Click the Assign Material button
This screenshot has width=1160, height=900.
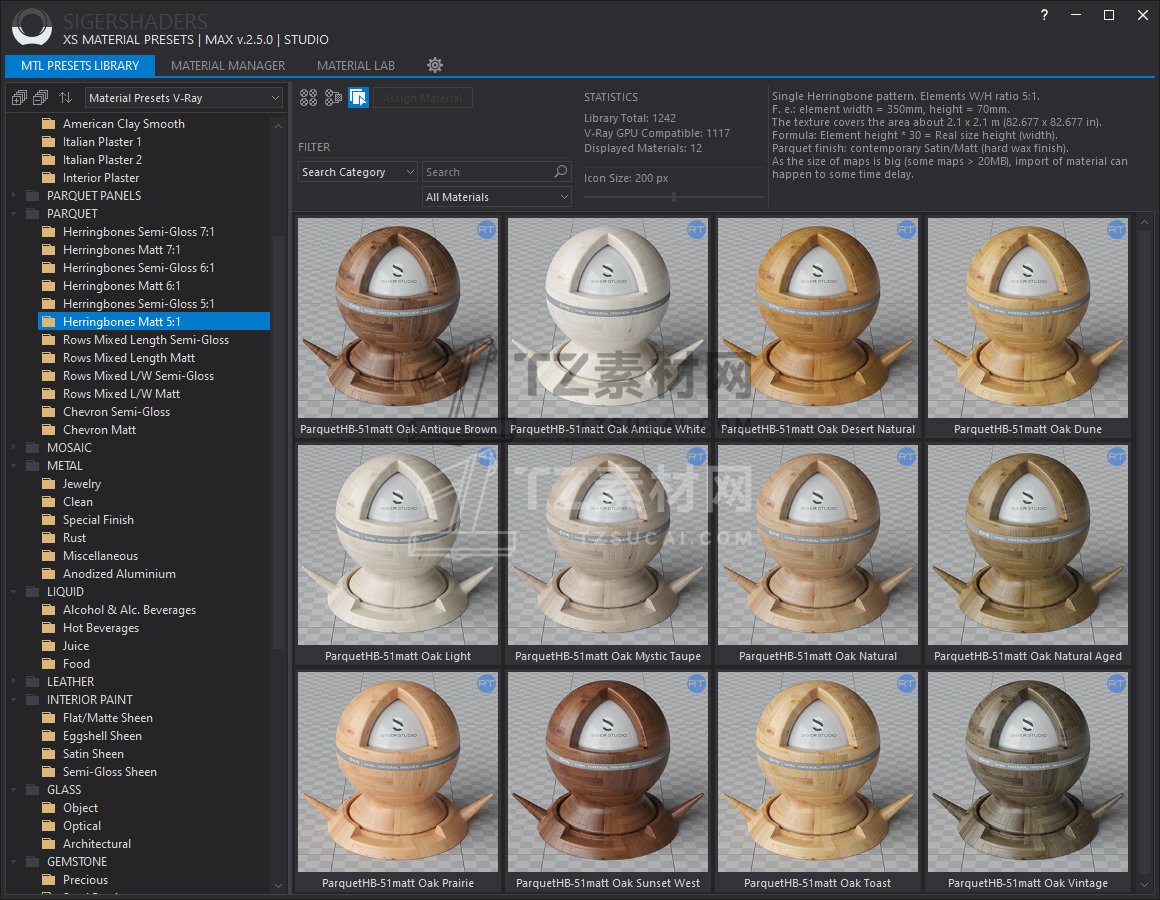click(x=422, y=98)
